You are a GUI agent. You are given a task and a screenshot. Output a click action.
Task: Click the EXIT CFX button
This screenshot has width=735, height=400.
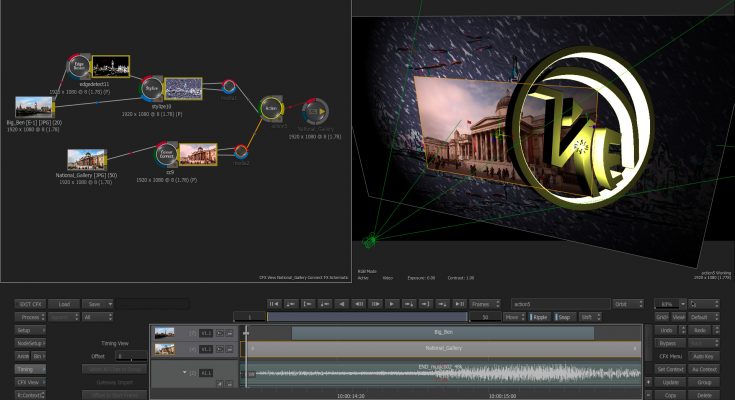pos(30,304)
